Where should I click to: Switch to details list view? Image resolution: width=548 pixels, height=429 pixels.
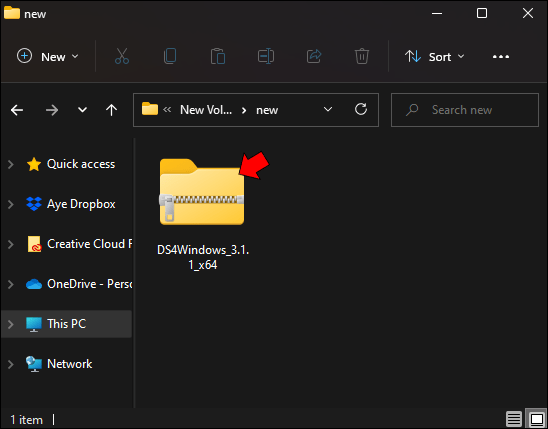click(514, 419)
